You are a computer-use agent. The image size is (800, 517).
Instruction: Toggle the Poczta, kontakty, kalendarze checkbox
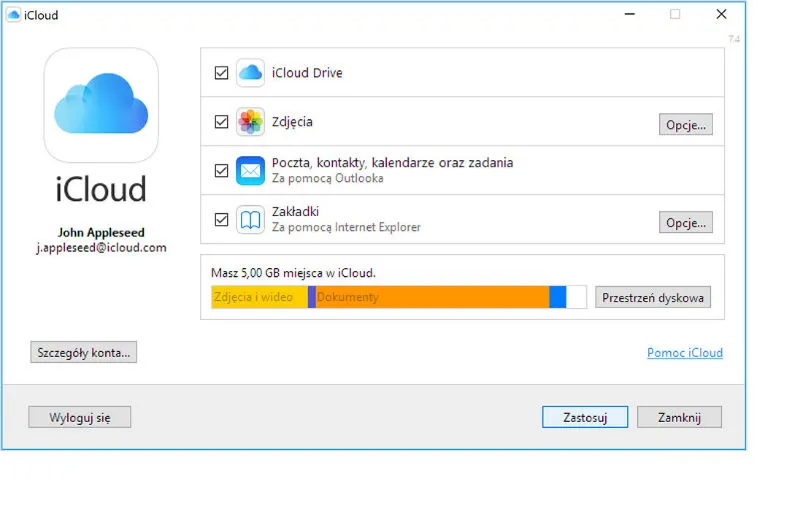coord(221,170)
